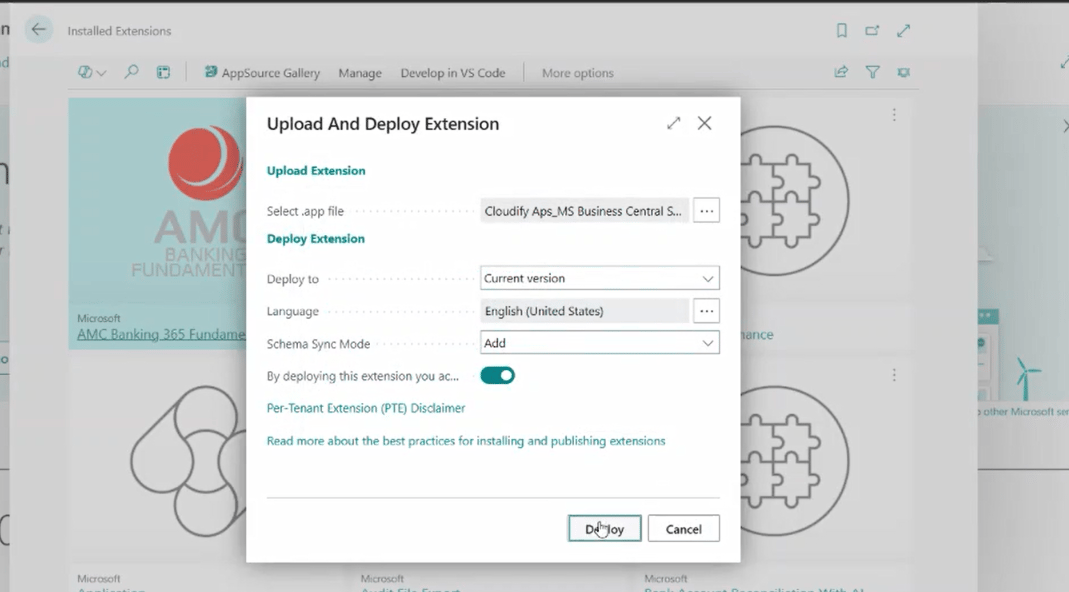The height and width of the screenshot is (592, 1069).
Task: Open page in new window icon
Action: pyautogui.click(x=872, y=31)
